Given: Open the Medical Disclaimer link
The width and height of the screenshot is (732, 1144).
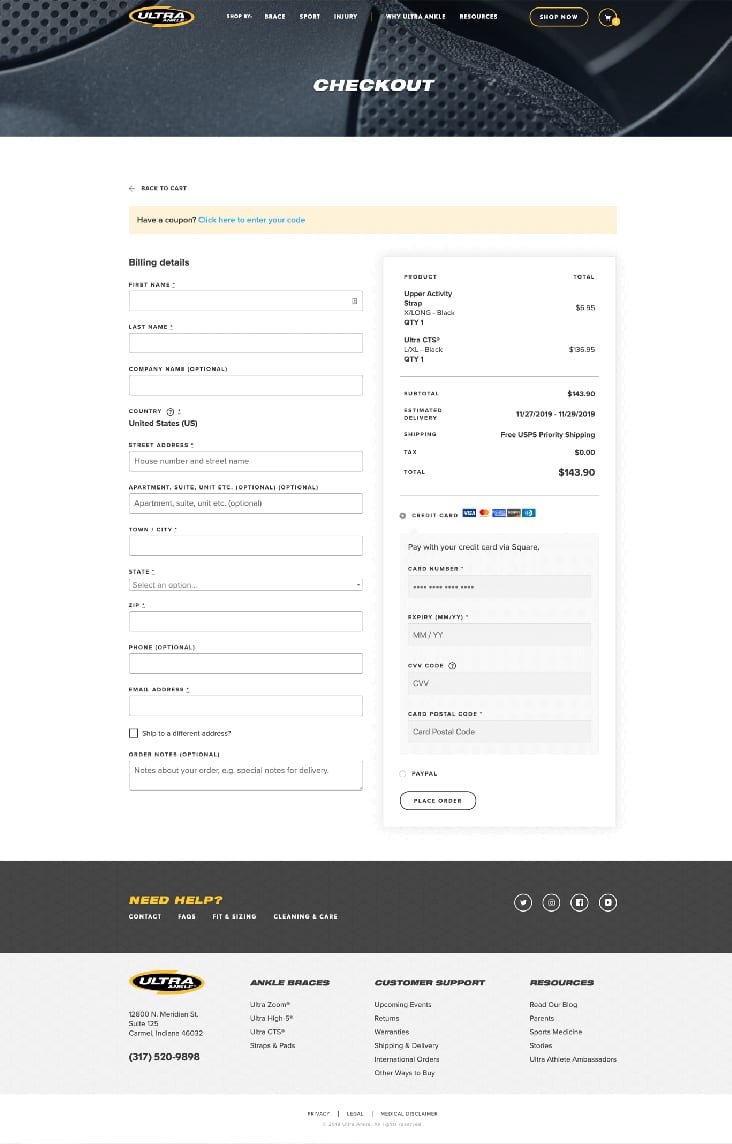Looking at the screenshot, I should coord(409,1114).
